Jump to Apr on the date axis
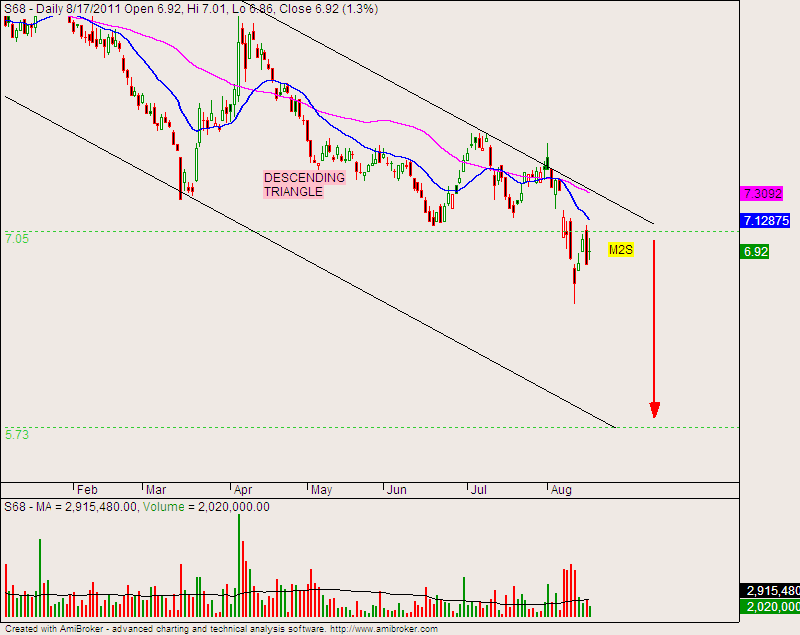 tap(242, 490)
